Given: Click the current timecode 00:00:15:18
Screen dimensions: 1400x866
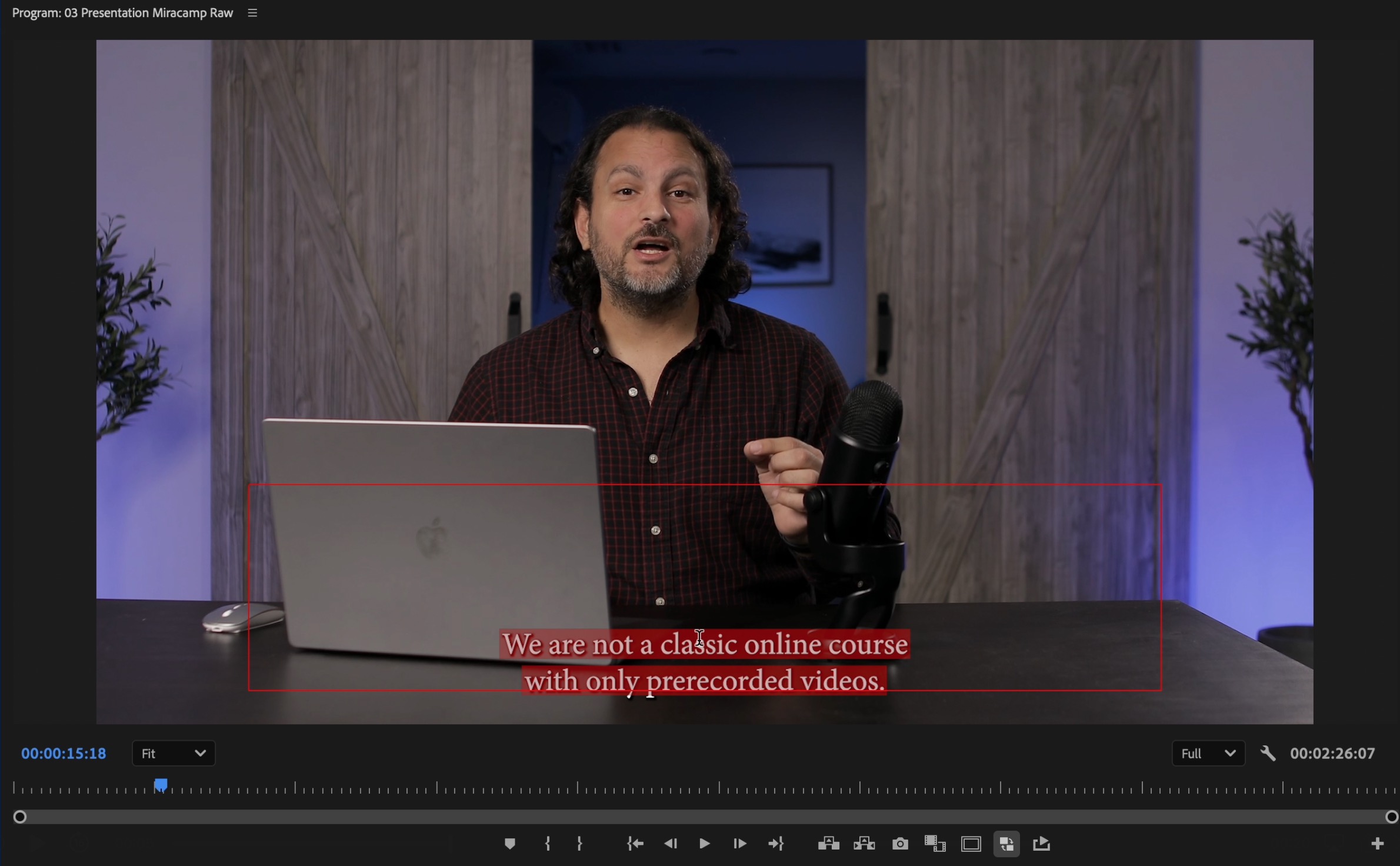Looking at the screenshot, I should tap(64, 754).
